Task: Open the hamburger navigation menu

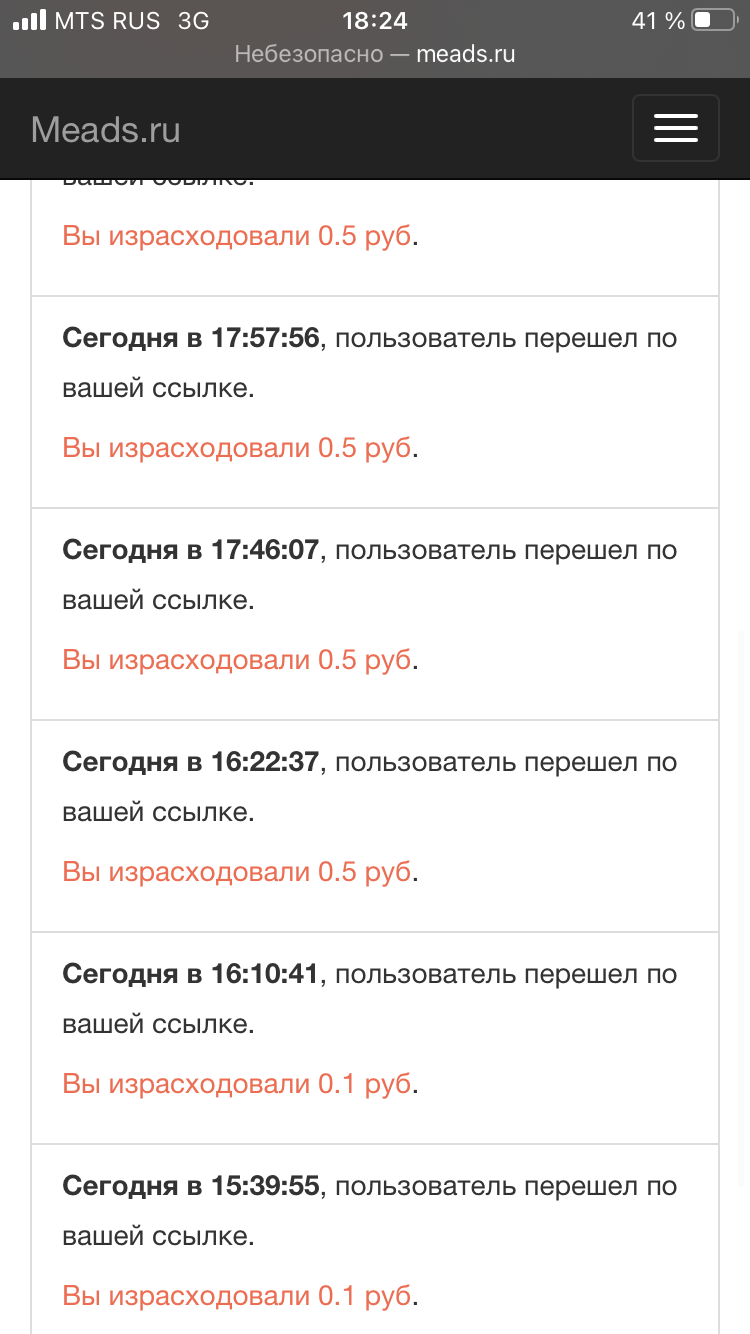Action: coord(675,128)
